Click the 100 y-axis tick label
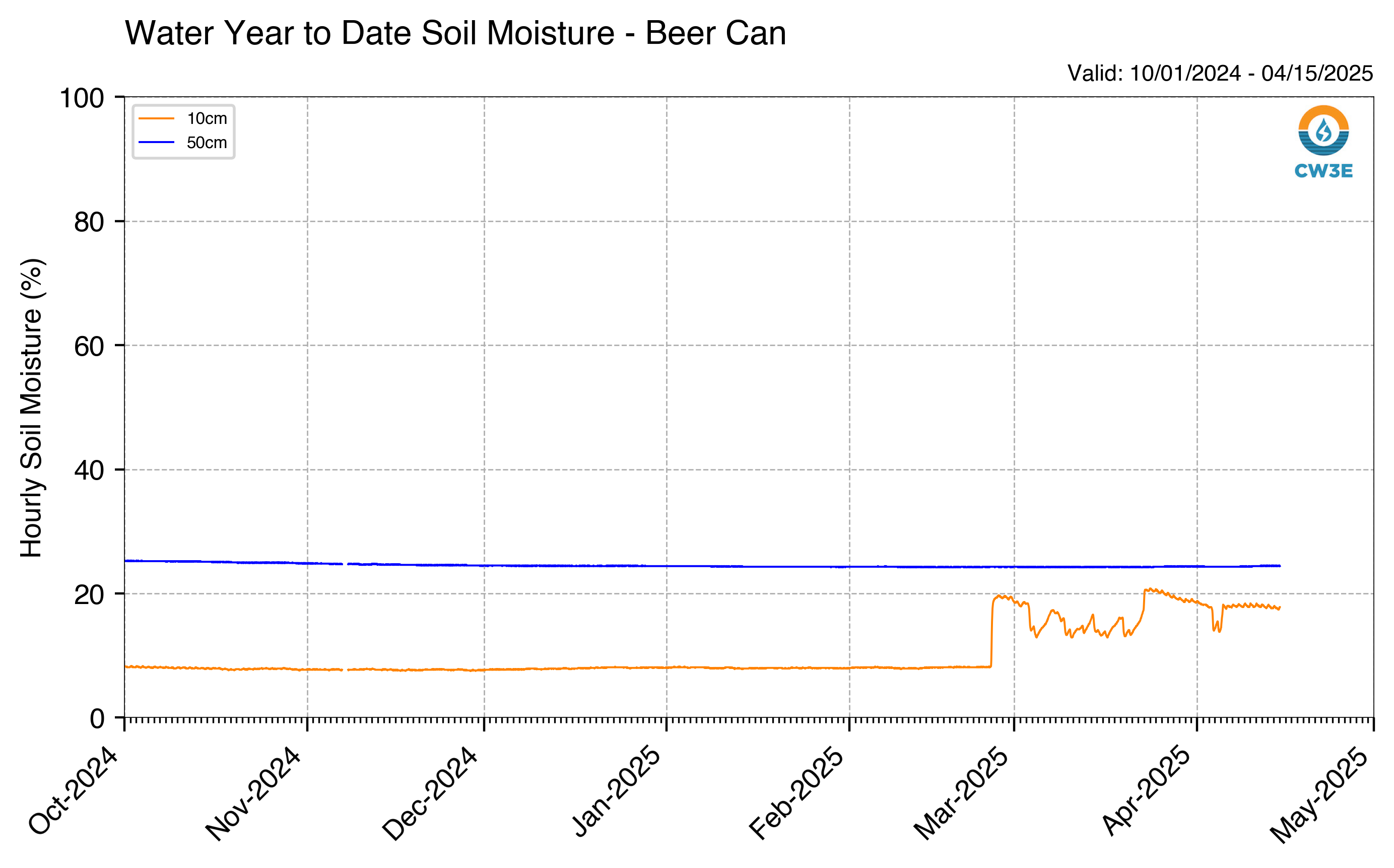This screenshot has width=1394, height=868. click(x=82, y=98)
